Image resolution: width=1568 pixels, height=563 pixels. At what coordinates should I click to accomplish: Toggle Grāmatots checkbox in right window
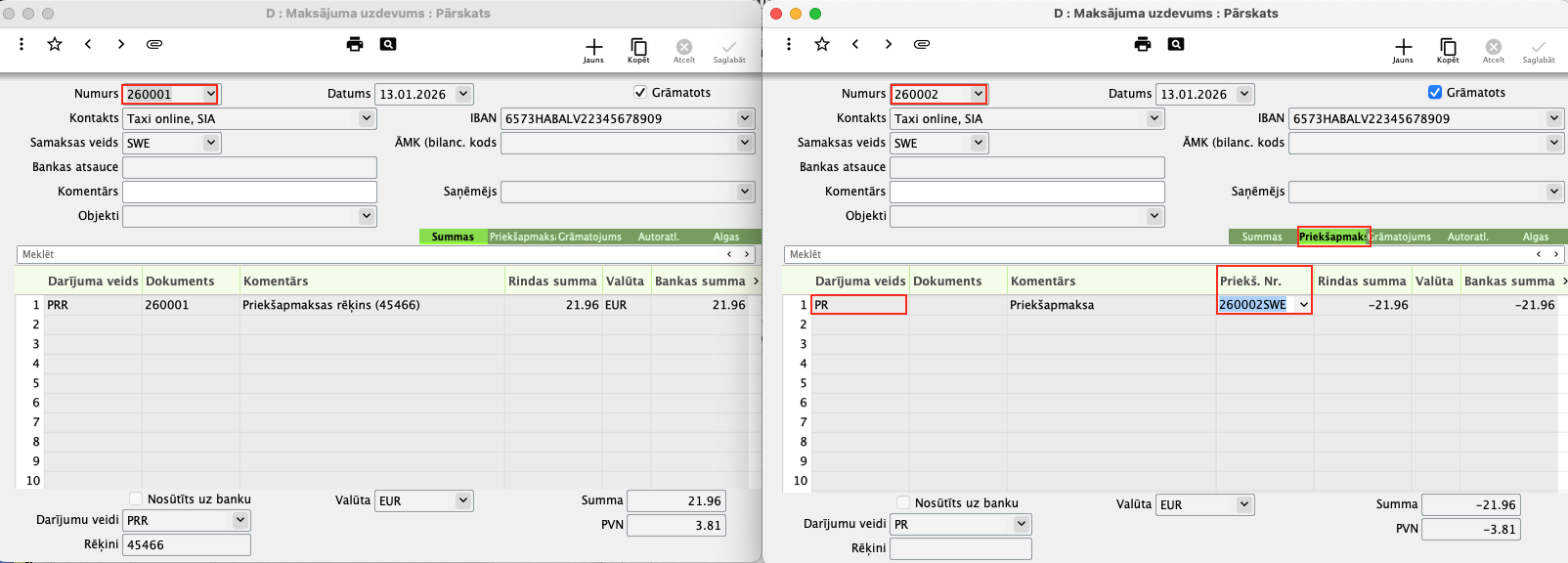pos(1435,92)
